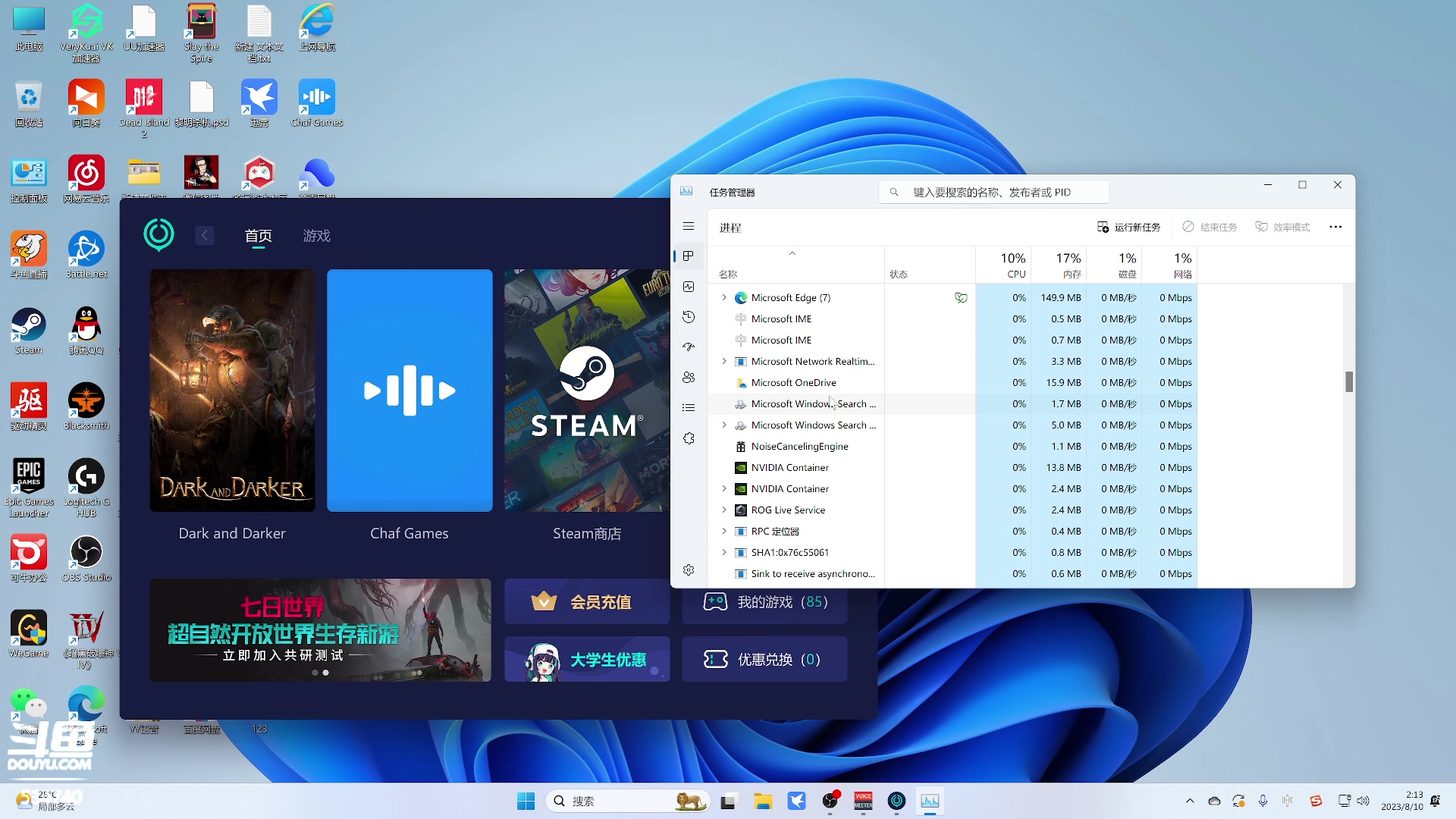Open File Explorer from the taskbar
Screen dimensions: 1456x819
click(x=763, y=801)
